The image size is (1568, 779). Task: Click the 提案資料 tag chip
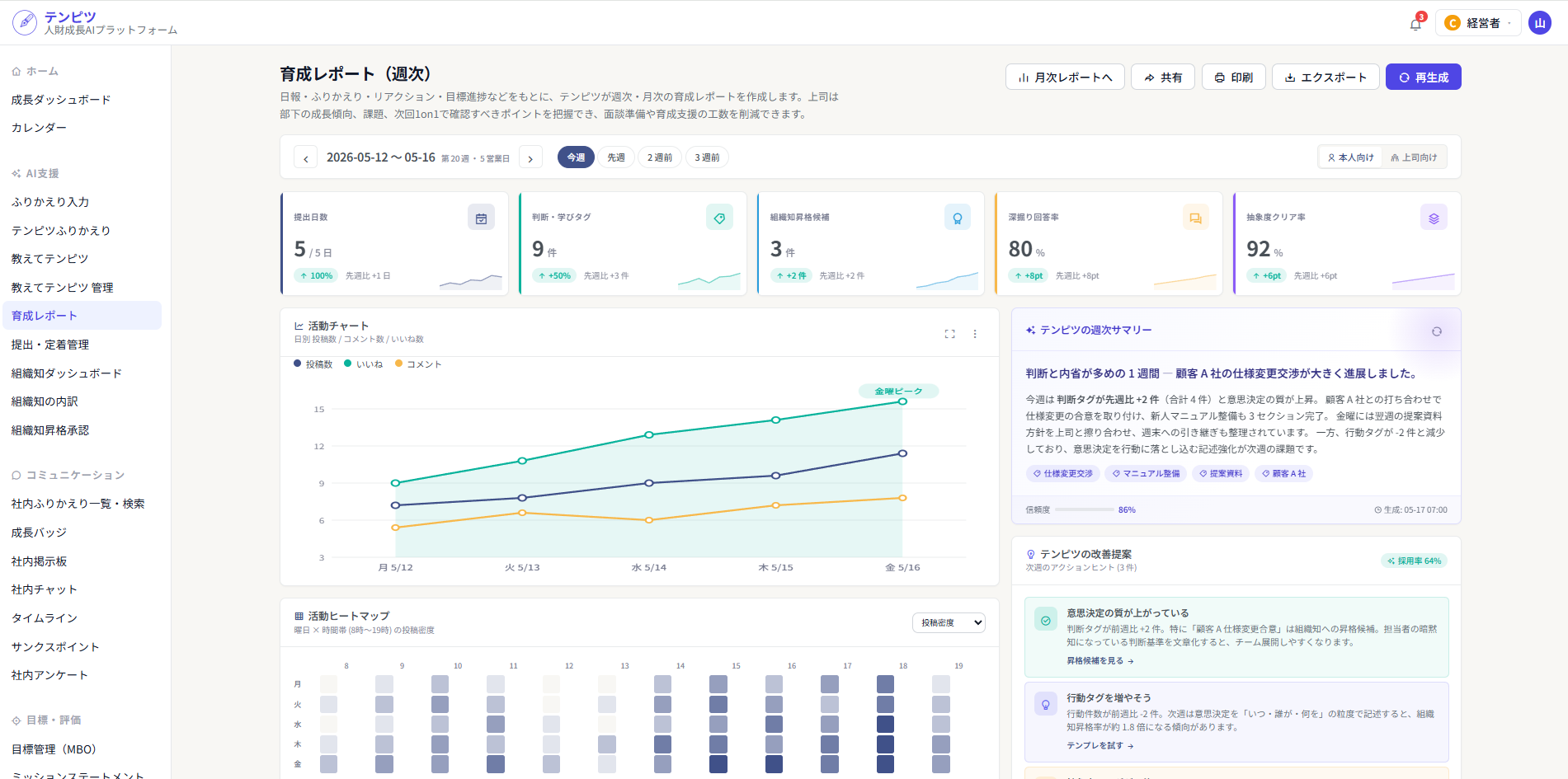(1221, 473)
